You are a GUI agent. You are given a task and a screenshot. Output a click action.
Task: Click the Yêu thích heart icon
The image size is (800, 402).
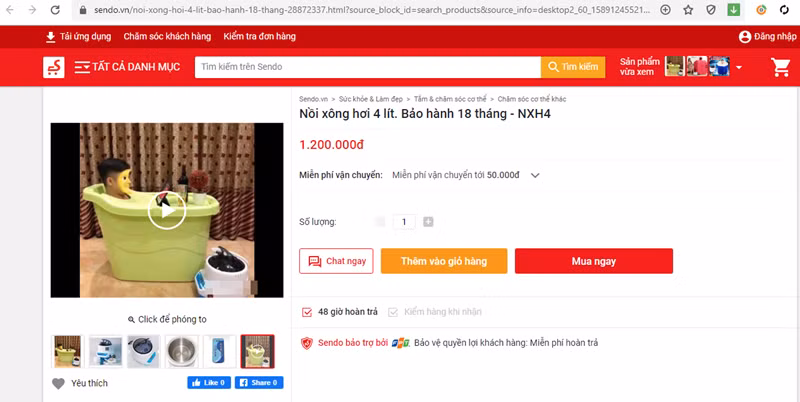pos(59,384)
